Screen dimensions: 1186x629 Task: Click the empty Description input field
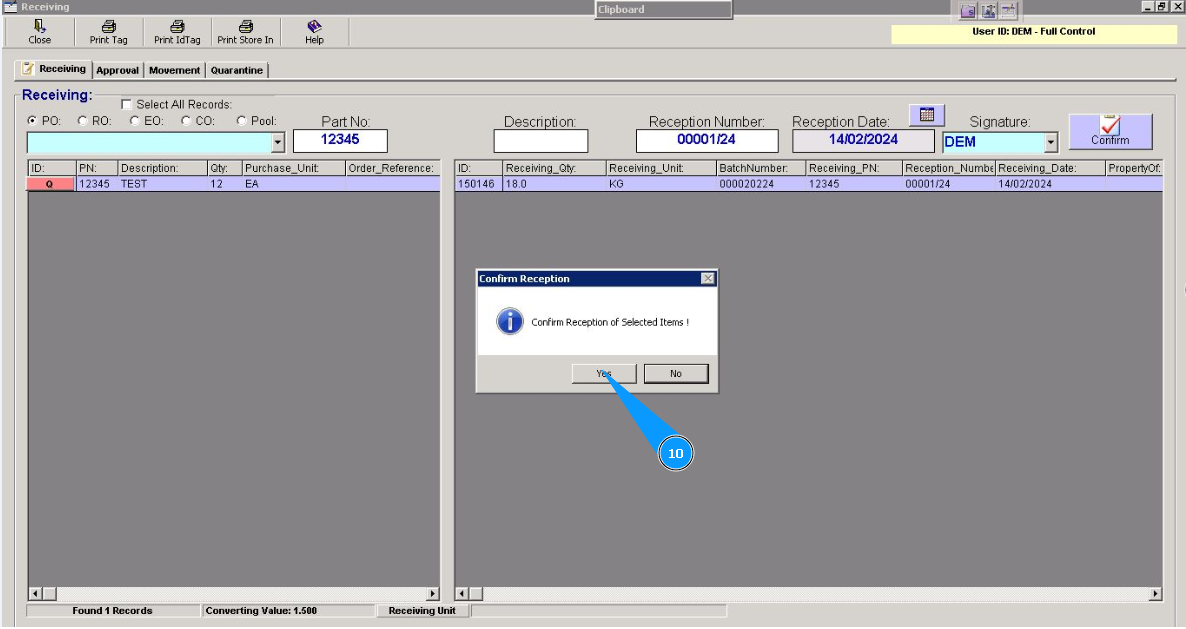[x=541, y=141]
